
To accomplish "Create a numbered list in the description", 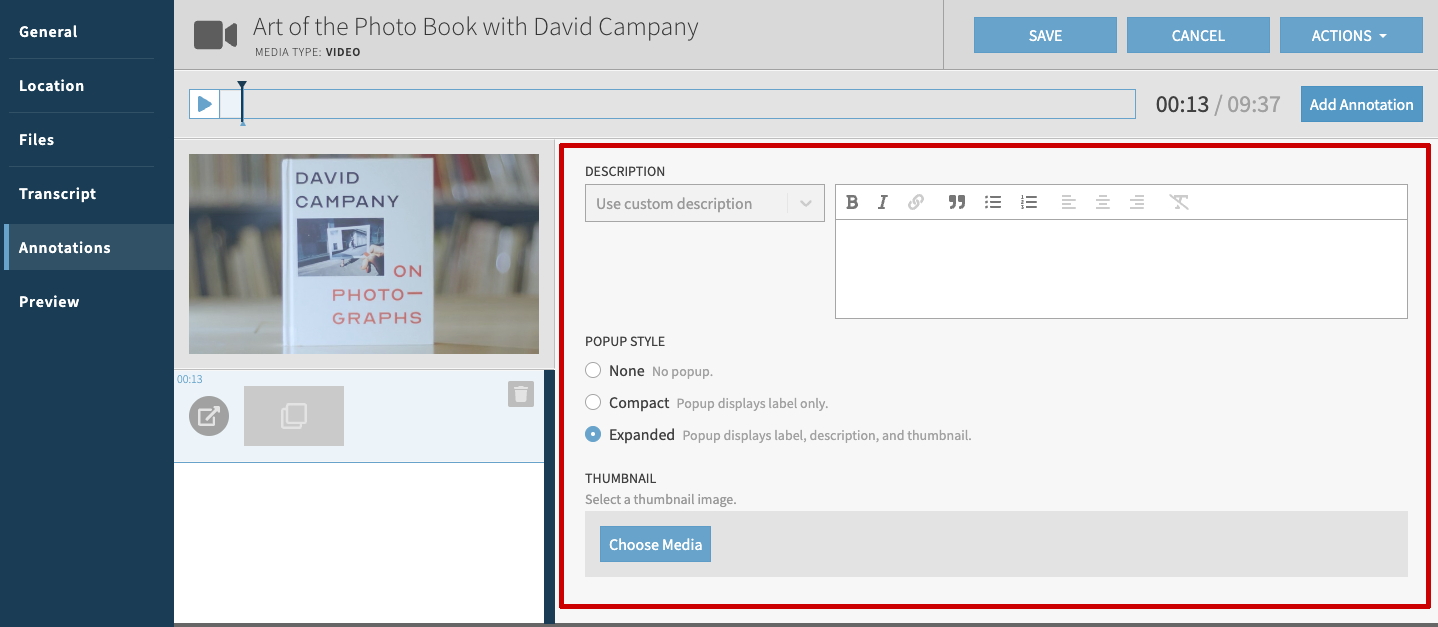I will click(1028, 201).
